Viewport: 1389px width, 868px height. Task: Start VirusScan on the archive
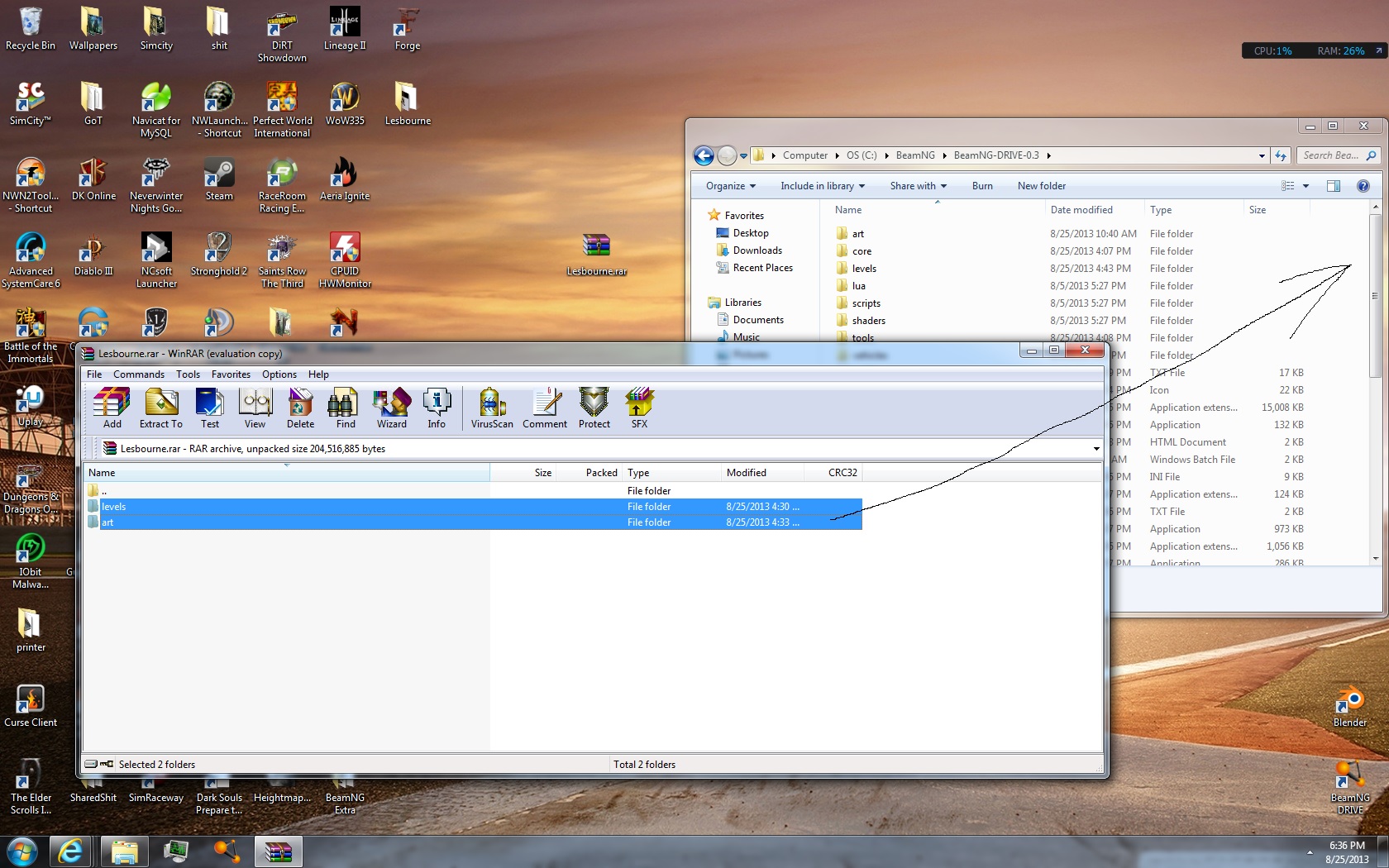coord(492,408)
